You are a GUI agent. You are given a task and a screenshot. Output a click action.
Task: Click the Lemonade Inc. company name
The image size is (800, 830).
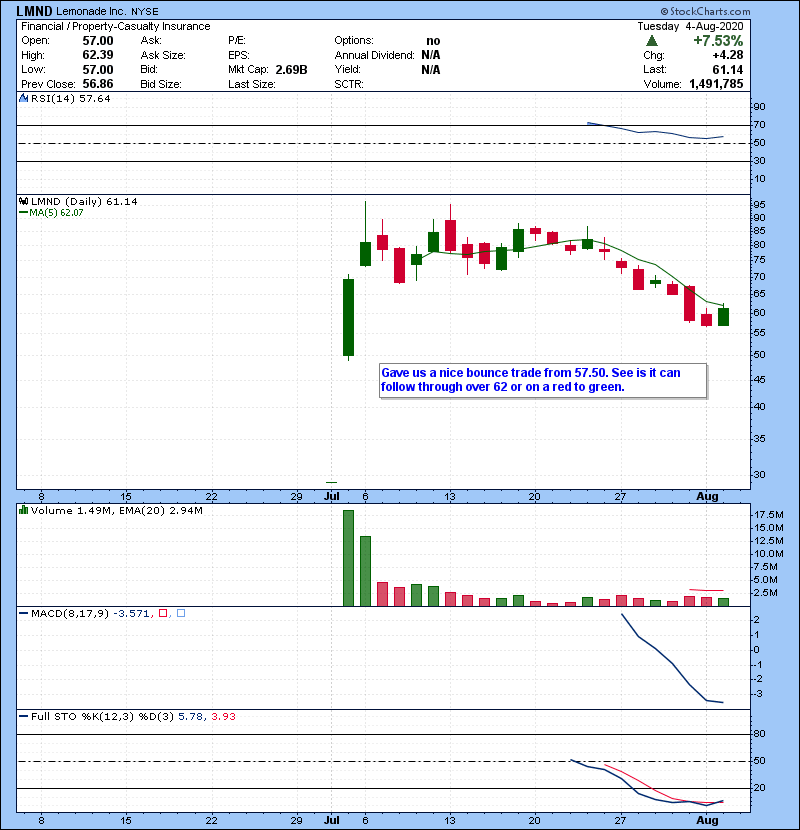coord(91,12)
